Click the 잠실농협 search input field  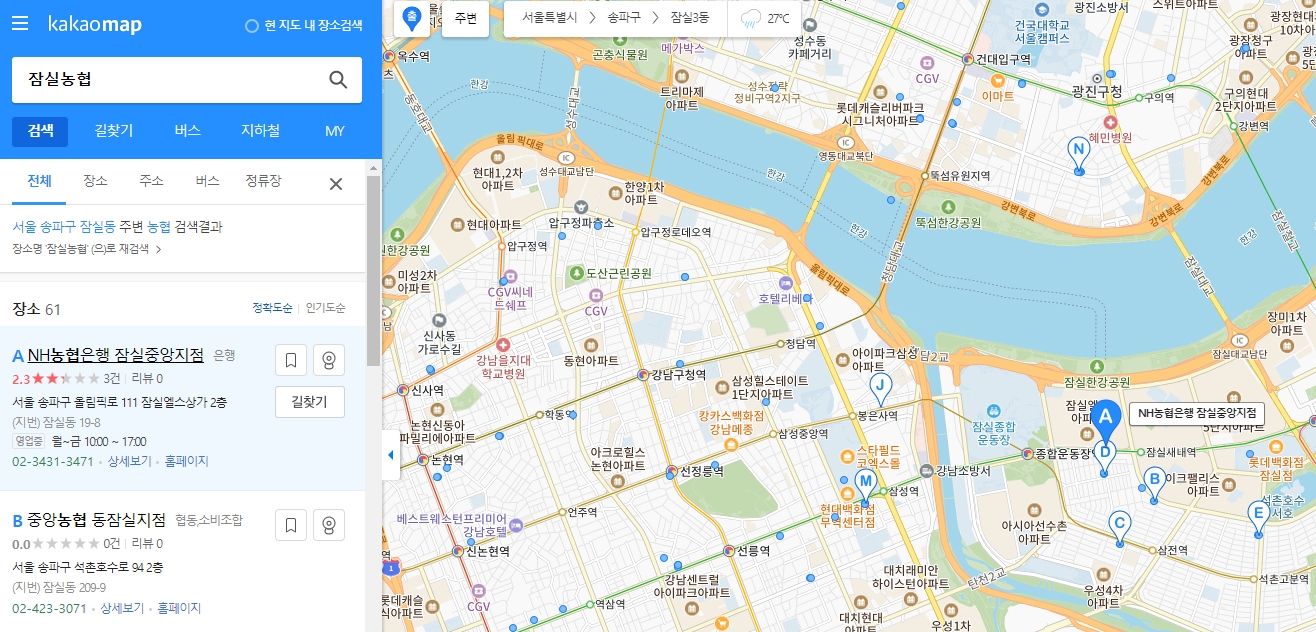[150, 80]
